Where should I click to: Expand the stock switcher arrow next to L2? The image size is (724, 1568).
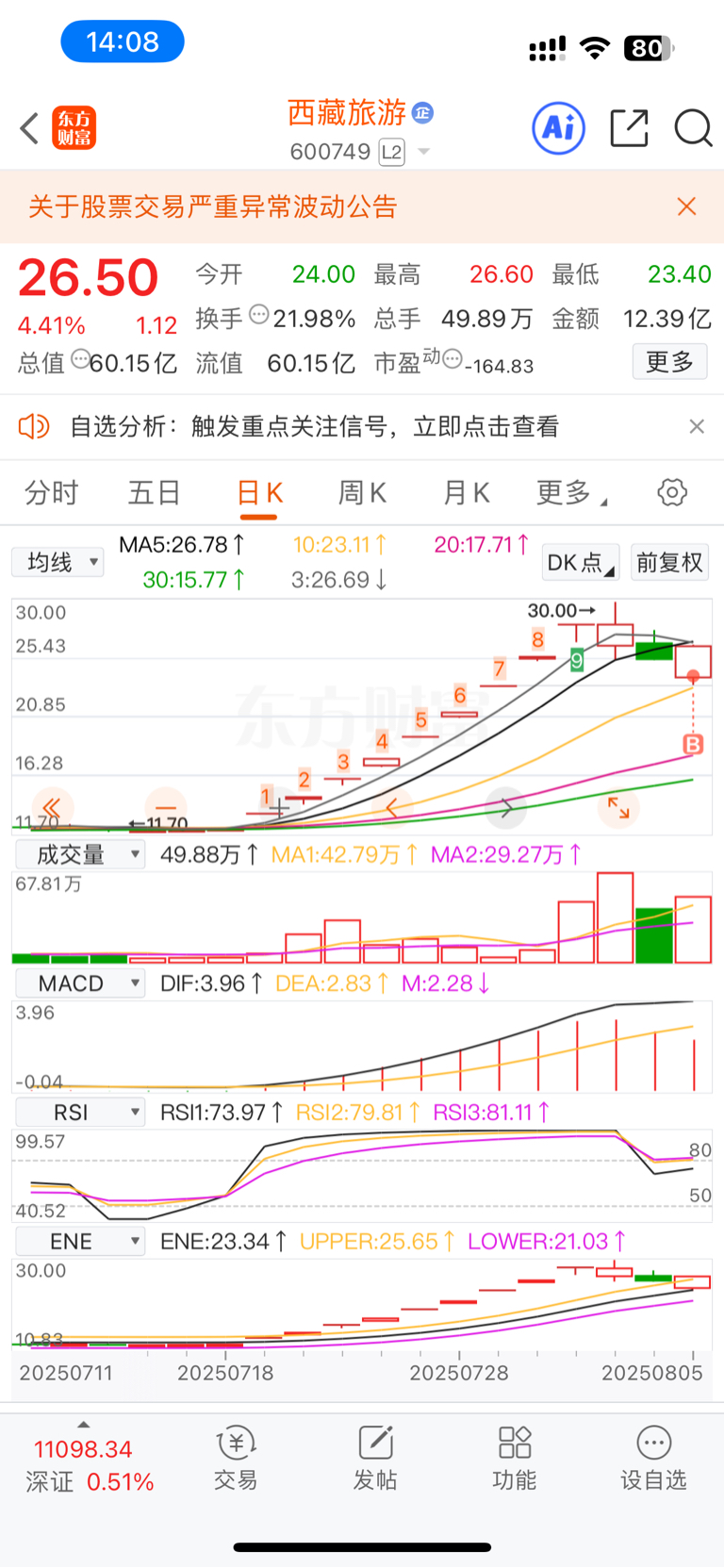click(423, 152)
